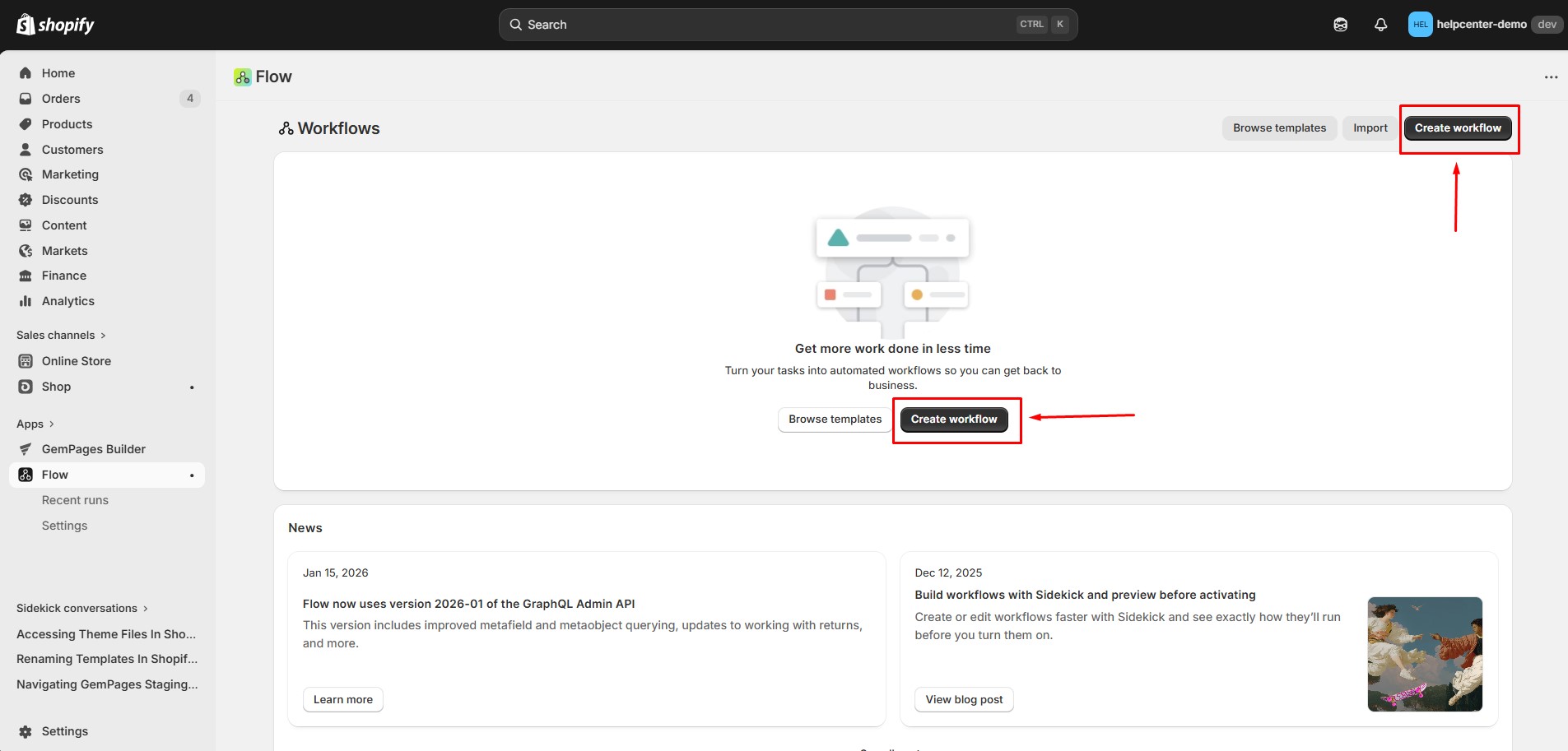Click Learn more on GraphQL news
This screenshot has height=751, width=1568.
(x=342, y=699)
